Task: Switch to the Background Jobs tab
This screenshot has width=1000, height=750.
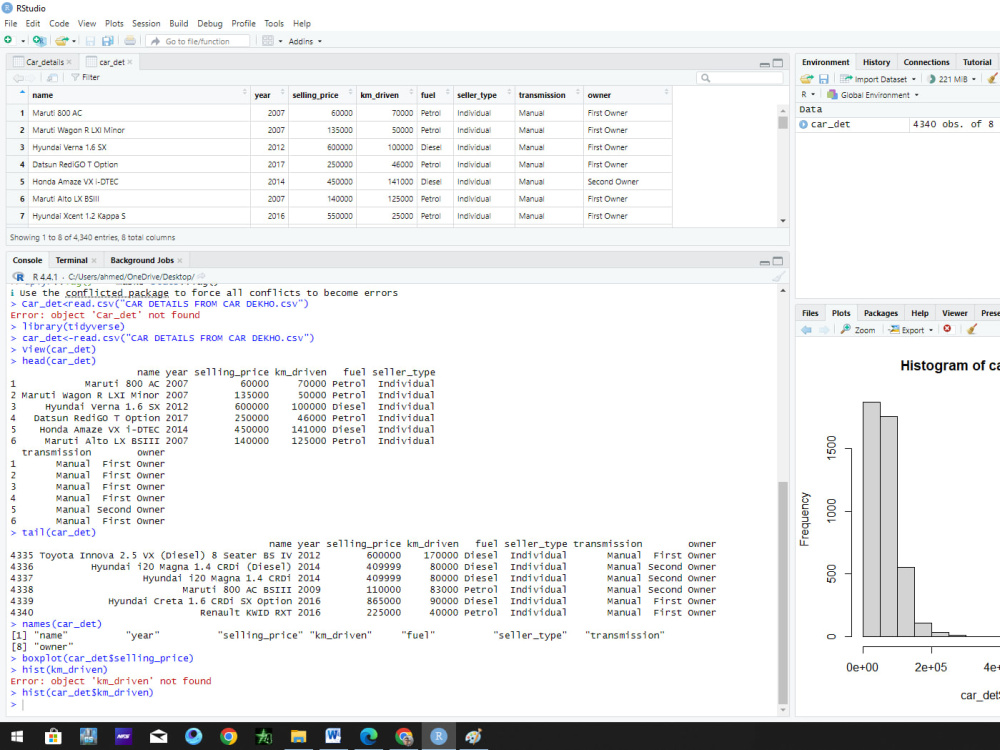Action: click(142, 260)
